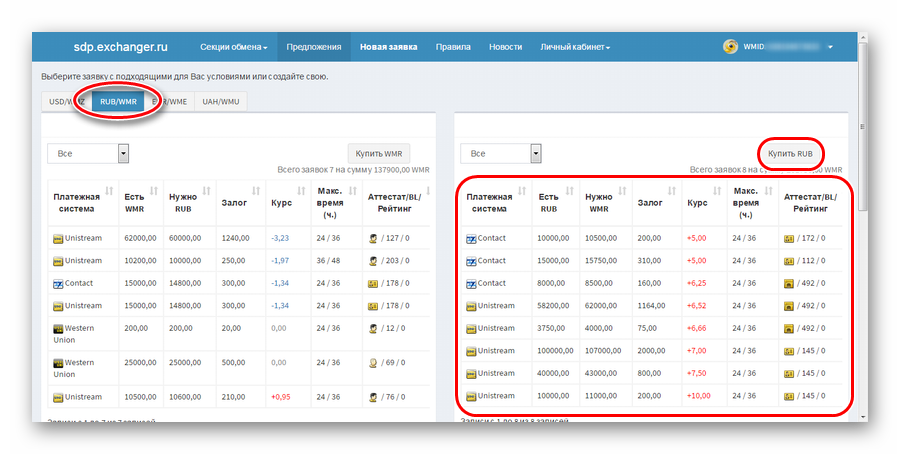Click the Contact icon in the 15750,00 WMR row

471,261
